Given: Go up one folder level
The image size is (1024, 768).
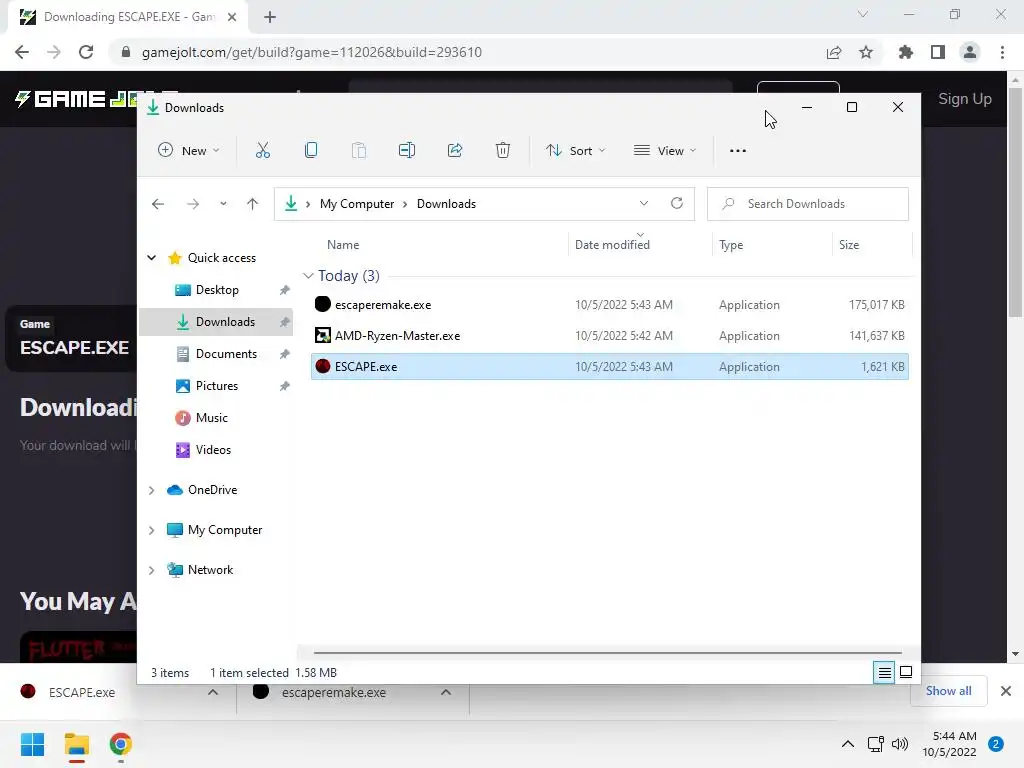Looking at the screenshot, I should click(252, 204).
